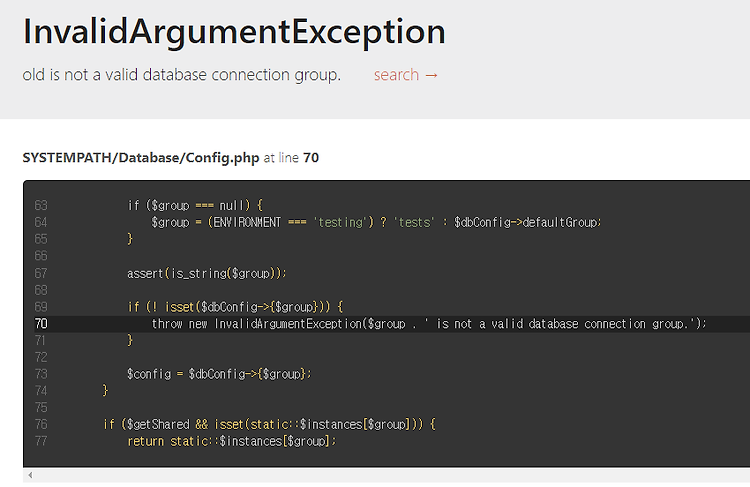Click the scroll left arrow below code
Viewport: 750px width, 487px height.
point(30,475)
